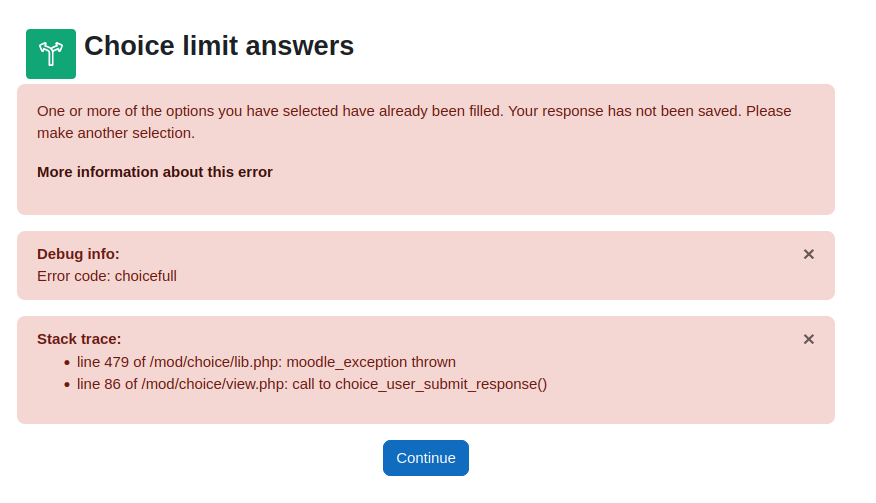The height and width of the screenshot is (503, 876).
Task: Click the Continue button
Action: (426, 458)
